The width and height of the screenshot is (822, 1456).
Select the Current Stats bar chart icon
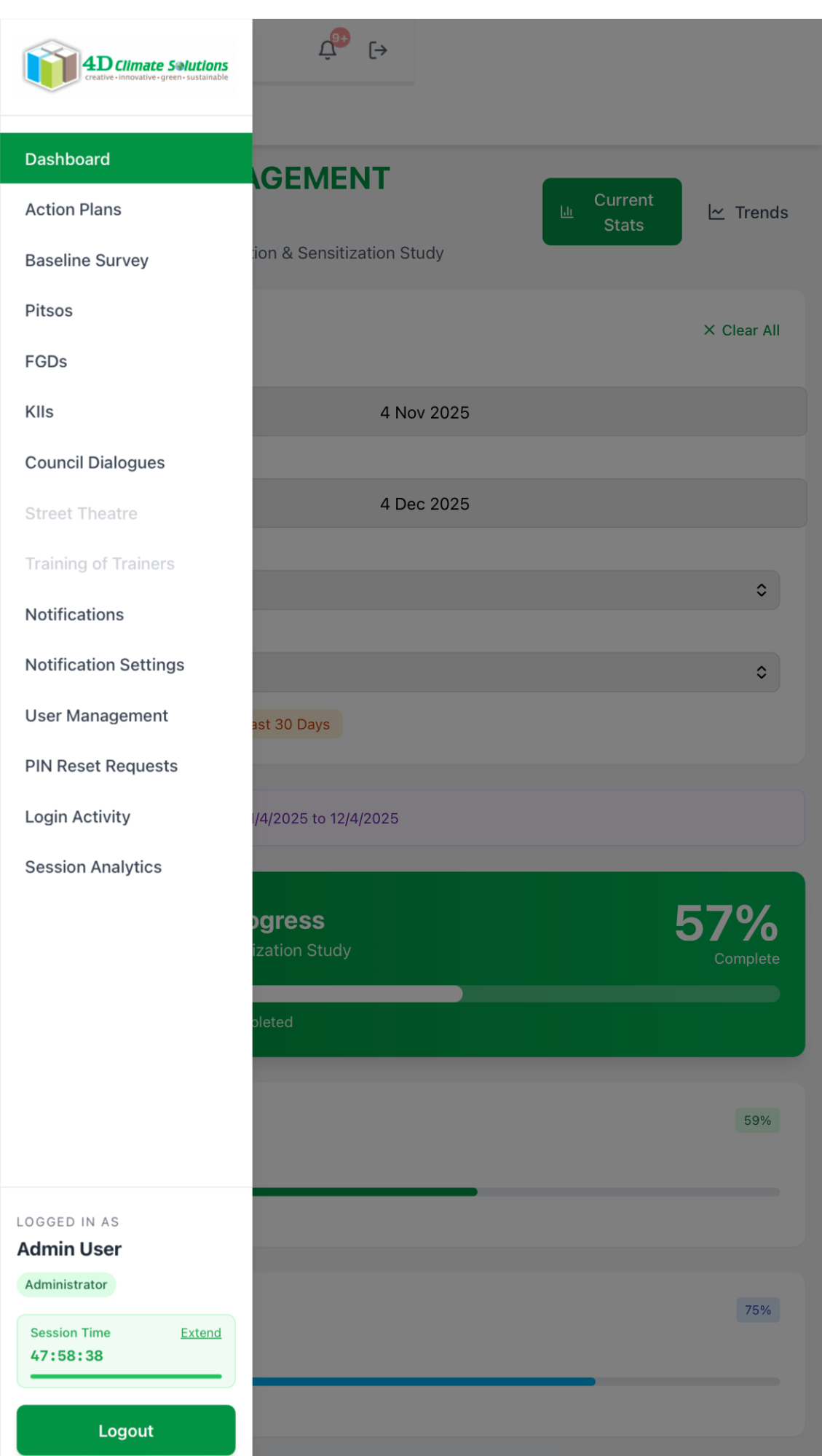(x=567, y=211)
